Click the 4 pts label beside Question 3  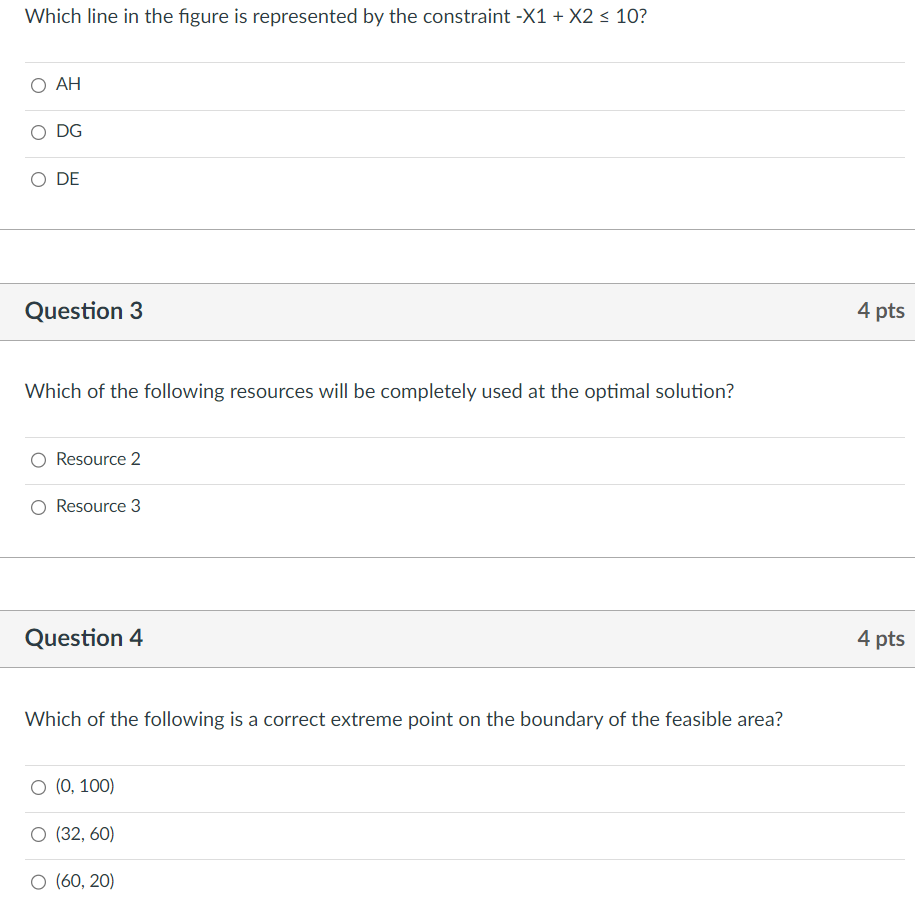[x=881, y=311]
